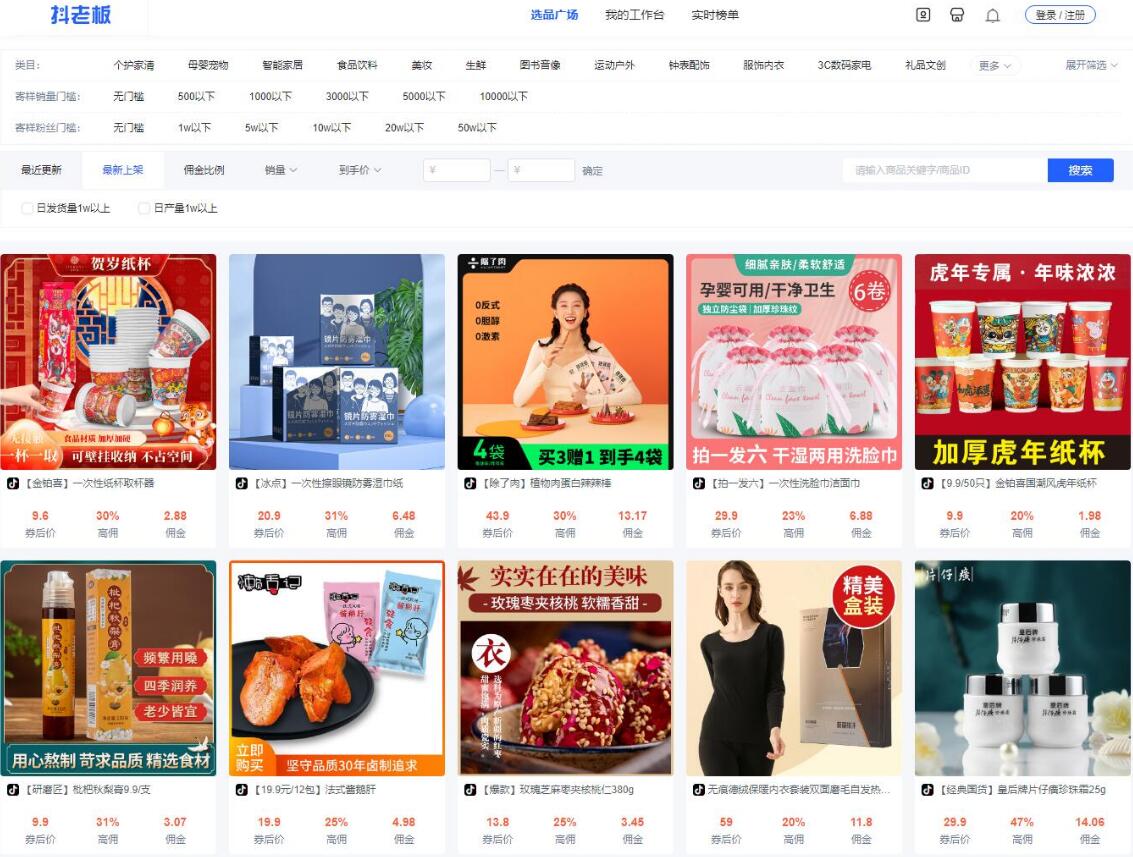Image resolution: width=1133 pixels, height=857 pixels.
Task: Open the shop store icon in header
Action: point(957,14)
